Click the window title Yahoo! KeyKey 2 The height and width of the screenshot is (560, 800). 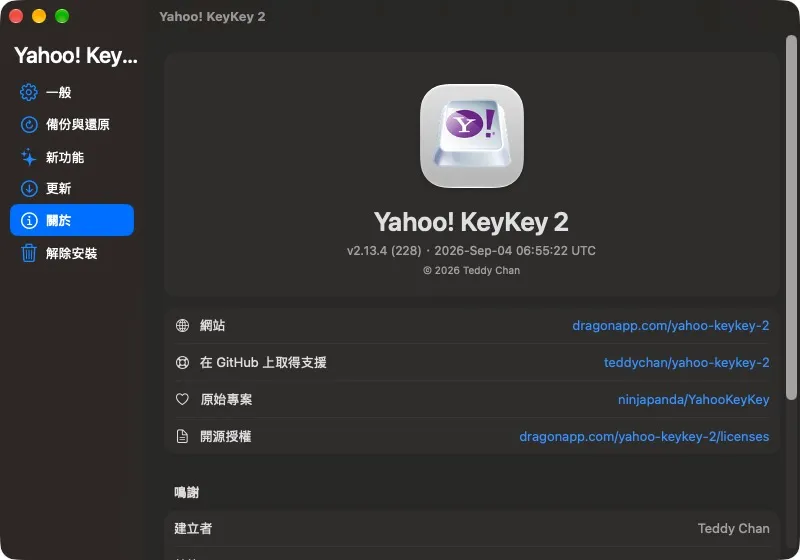pos(212,16)
